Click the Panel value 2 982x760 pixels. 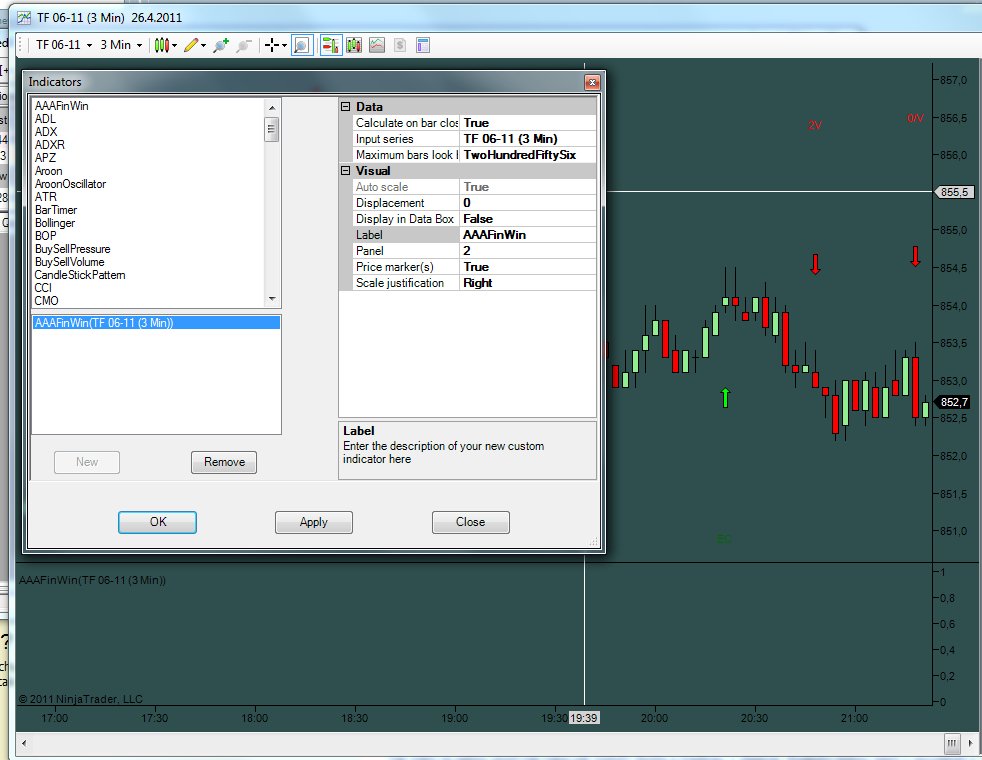528,251
